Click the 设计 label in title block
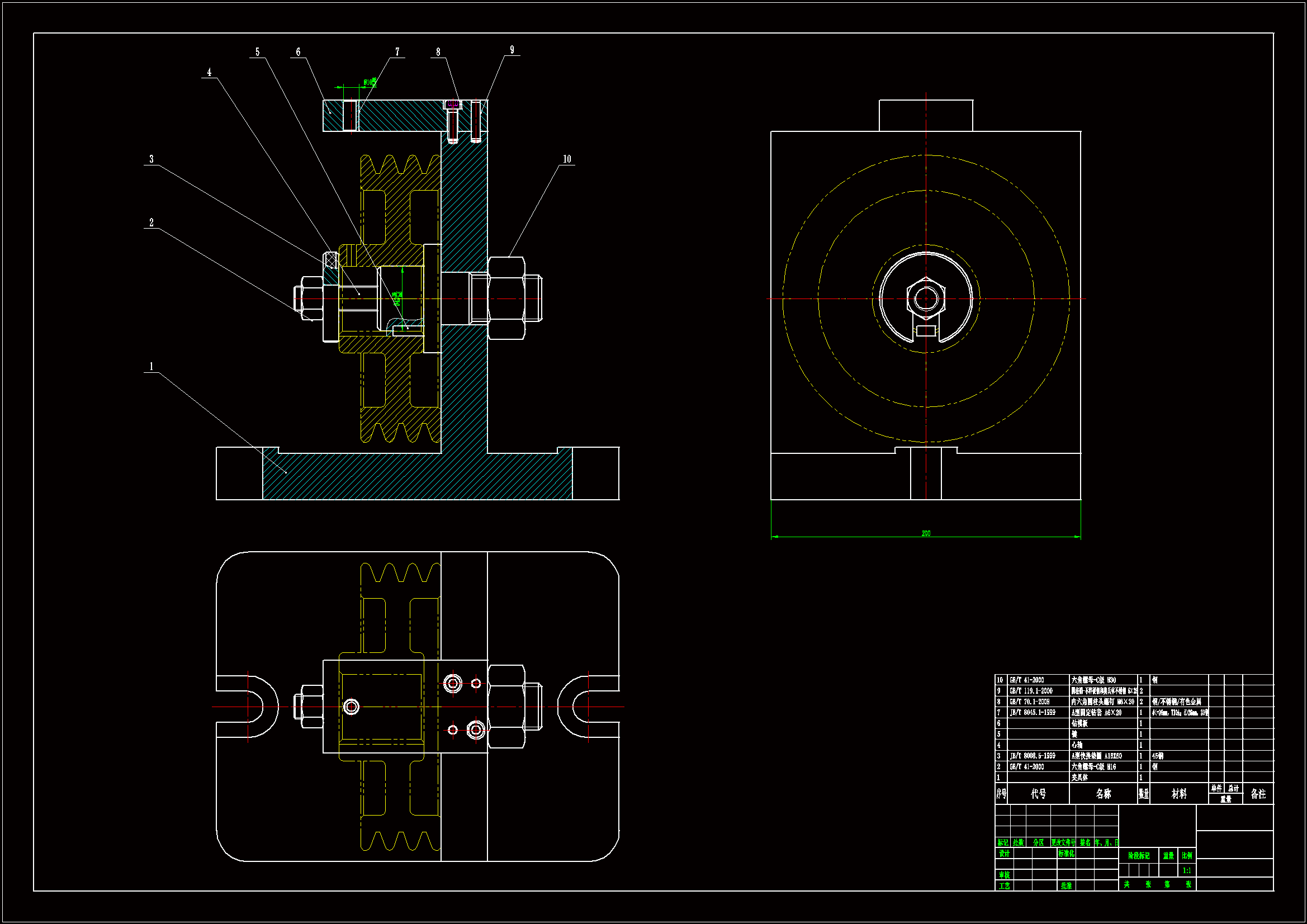This screenshot has width=1307, height=924. [x=1003, y=854]
